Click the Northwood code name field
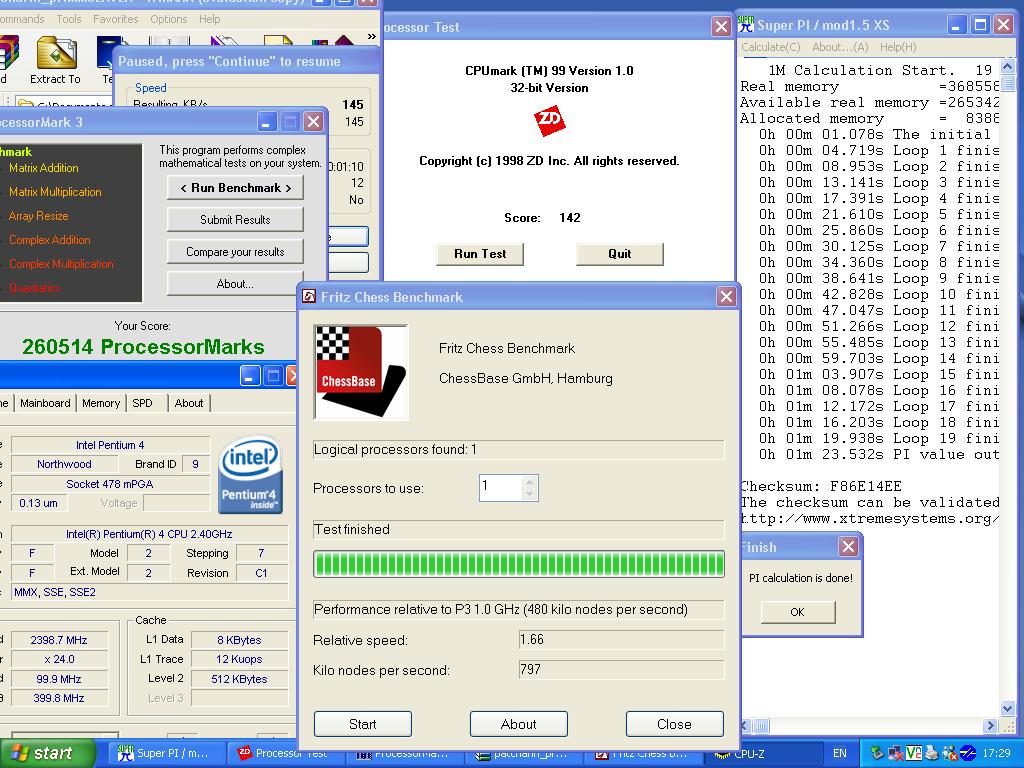 (x=64, y=464)
